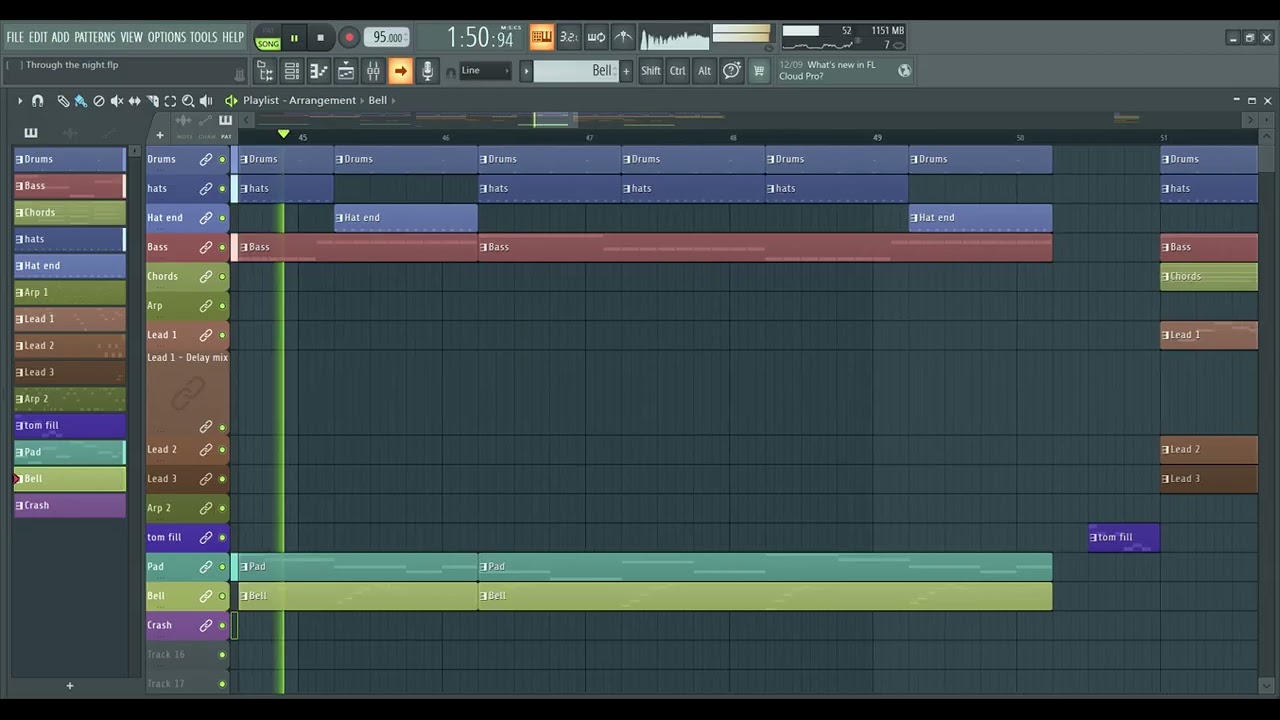The width and height of the screenshot is (1280, 720).
Task: Select the paint brush tool
Action: coord(81,101)
